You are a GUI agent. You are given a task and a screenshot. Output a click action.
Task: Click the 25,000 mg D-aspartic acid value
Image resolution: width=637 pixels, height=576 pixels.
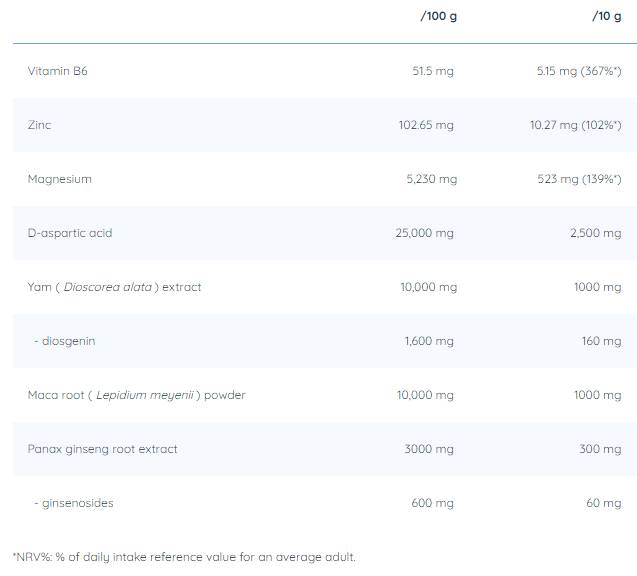tap(425, 233)
